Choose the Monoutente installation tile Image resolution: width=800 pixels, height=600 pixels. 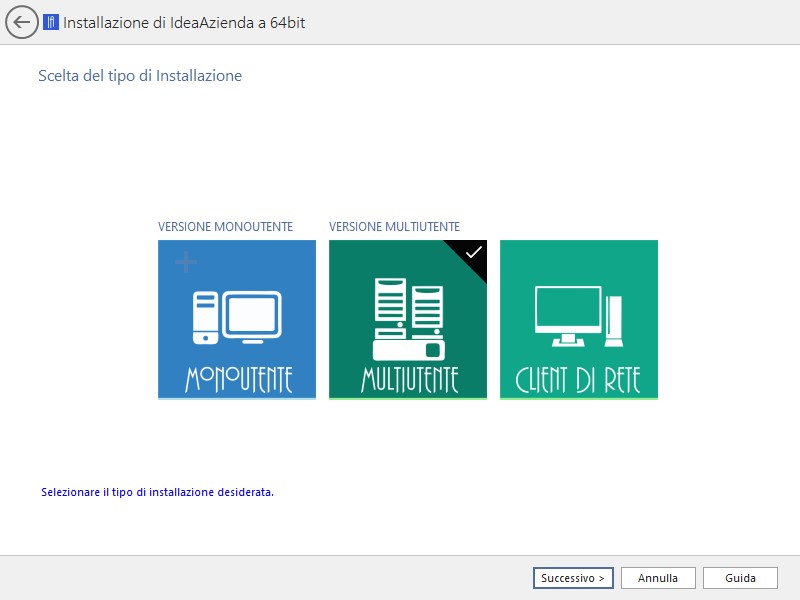(x=237, y=319)
